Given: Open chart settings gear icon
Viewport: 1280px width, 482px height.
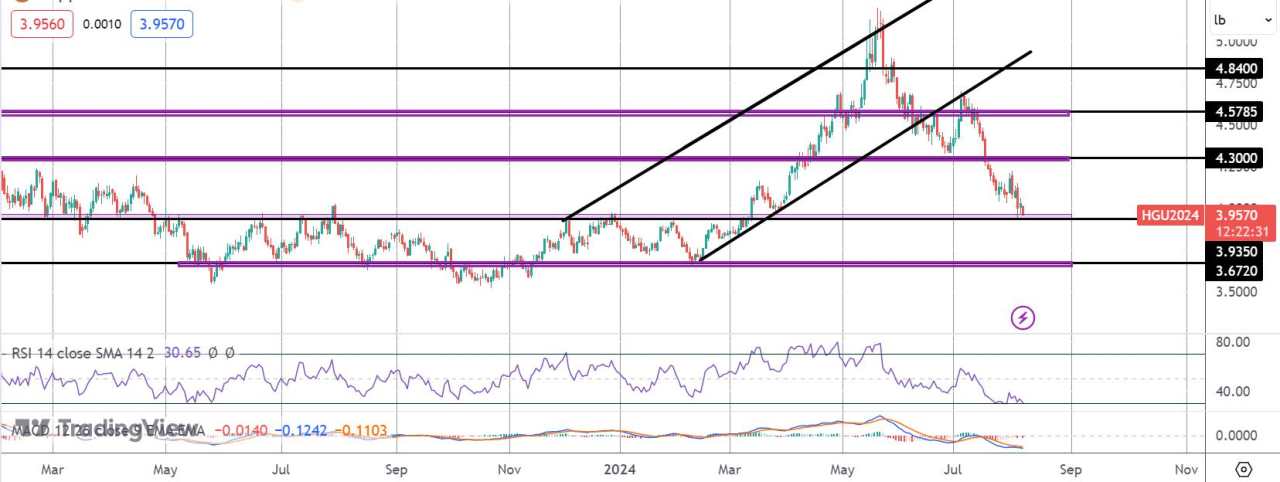Looking at the screenshot, I should (x=1243, y=469).
